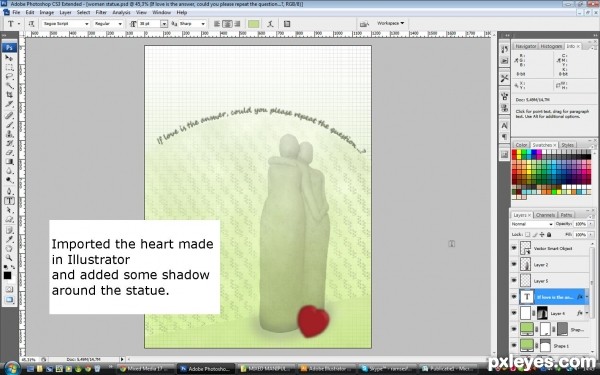Viewport: 600px width, 375px height.
Task: Hide the Shape 1 layer
Action: coord(514,345)
